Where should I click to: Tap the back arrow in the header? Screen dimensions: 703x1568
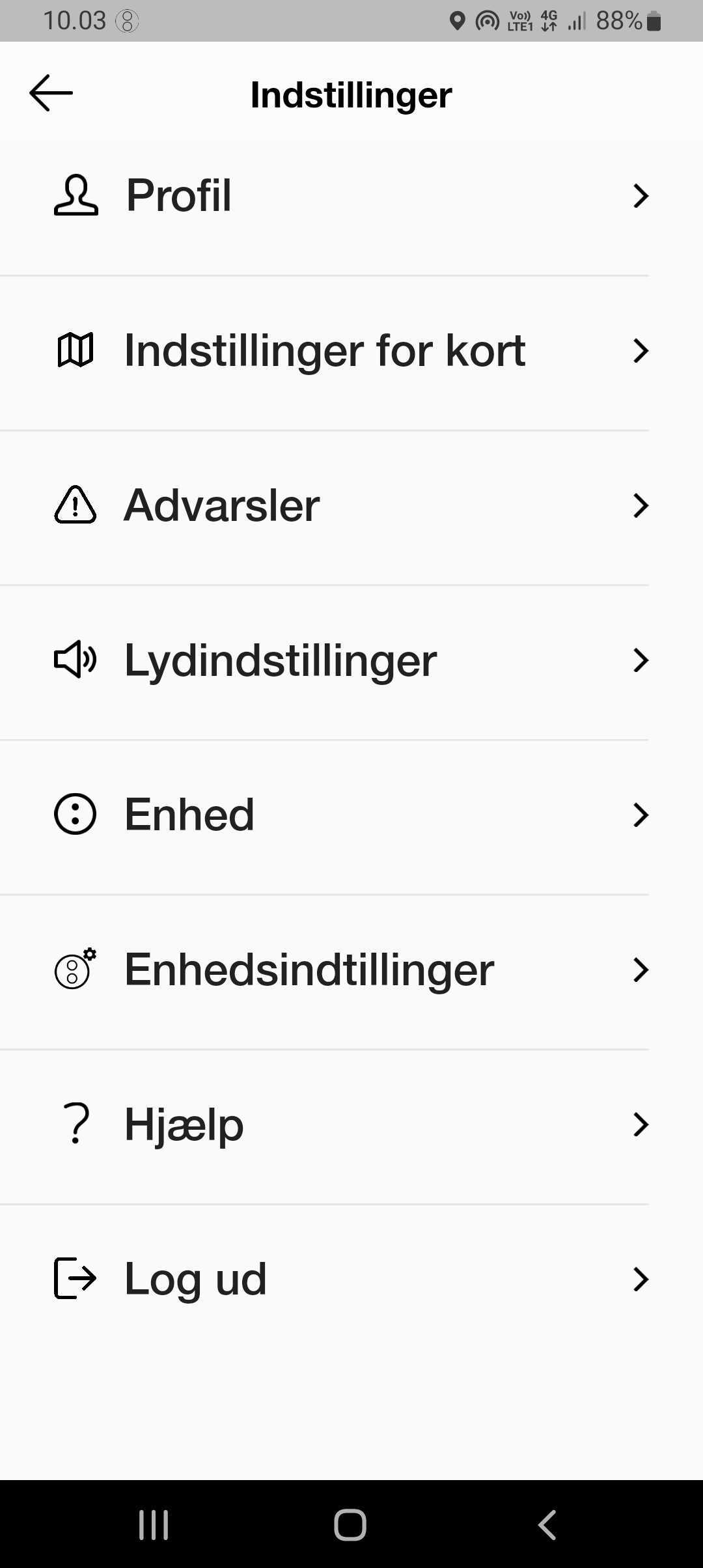[x=51, y=93]
